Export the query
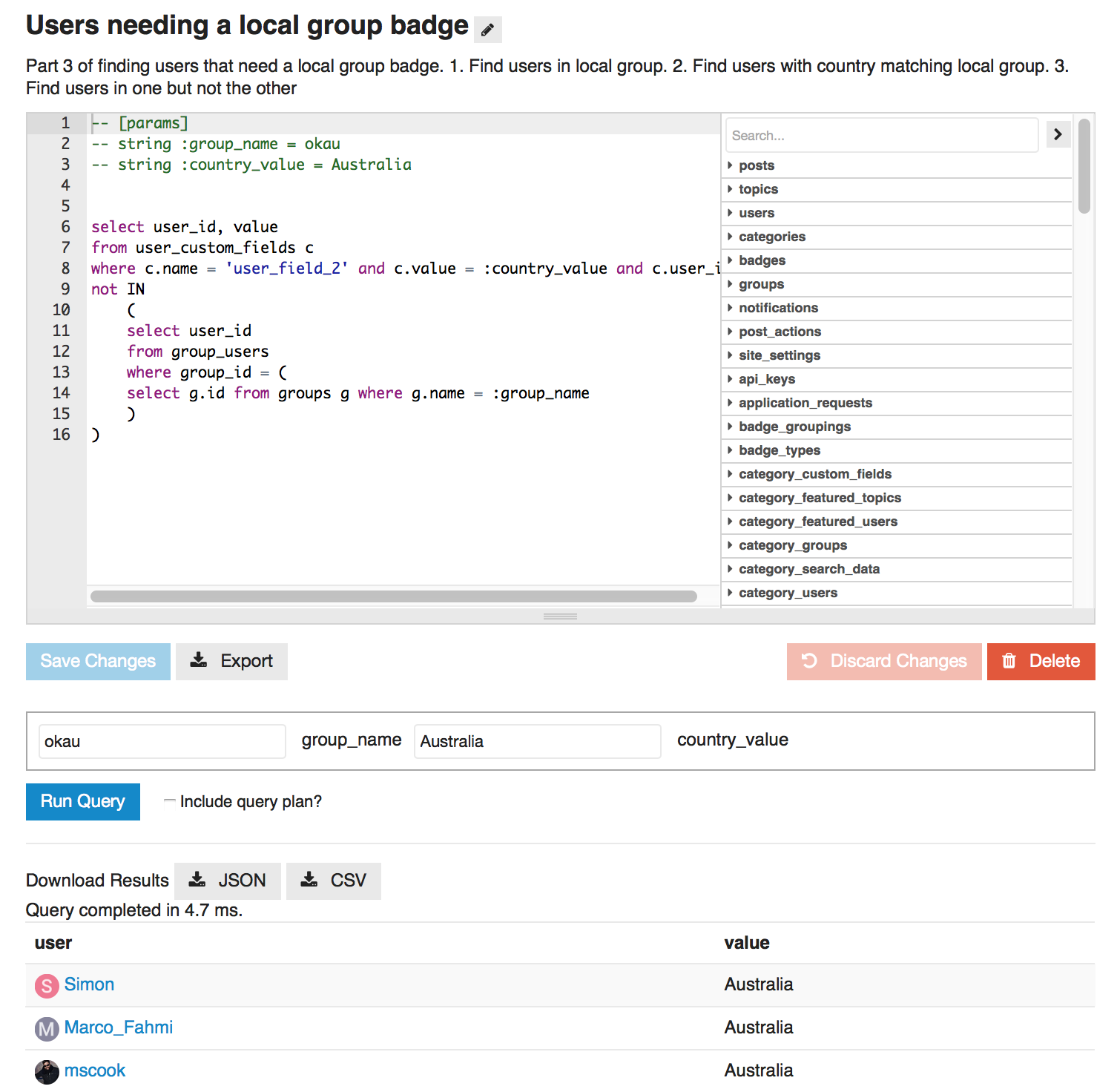The image size is (1117, 1092). 231,661
